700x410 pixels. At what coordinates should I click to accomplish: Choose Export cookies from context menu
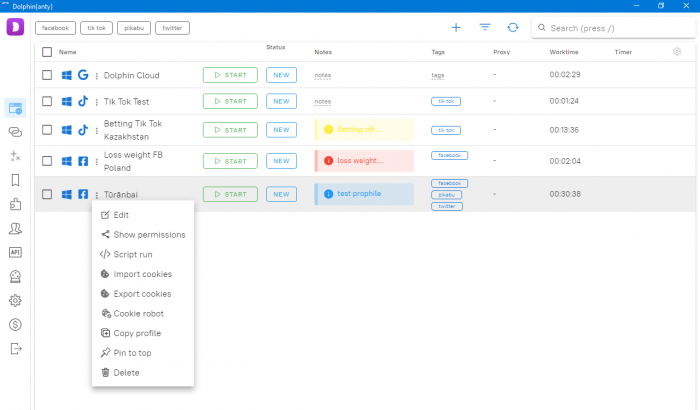[x=142, y=294]
